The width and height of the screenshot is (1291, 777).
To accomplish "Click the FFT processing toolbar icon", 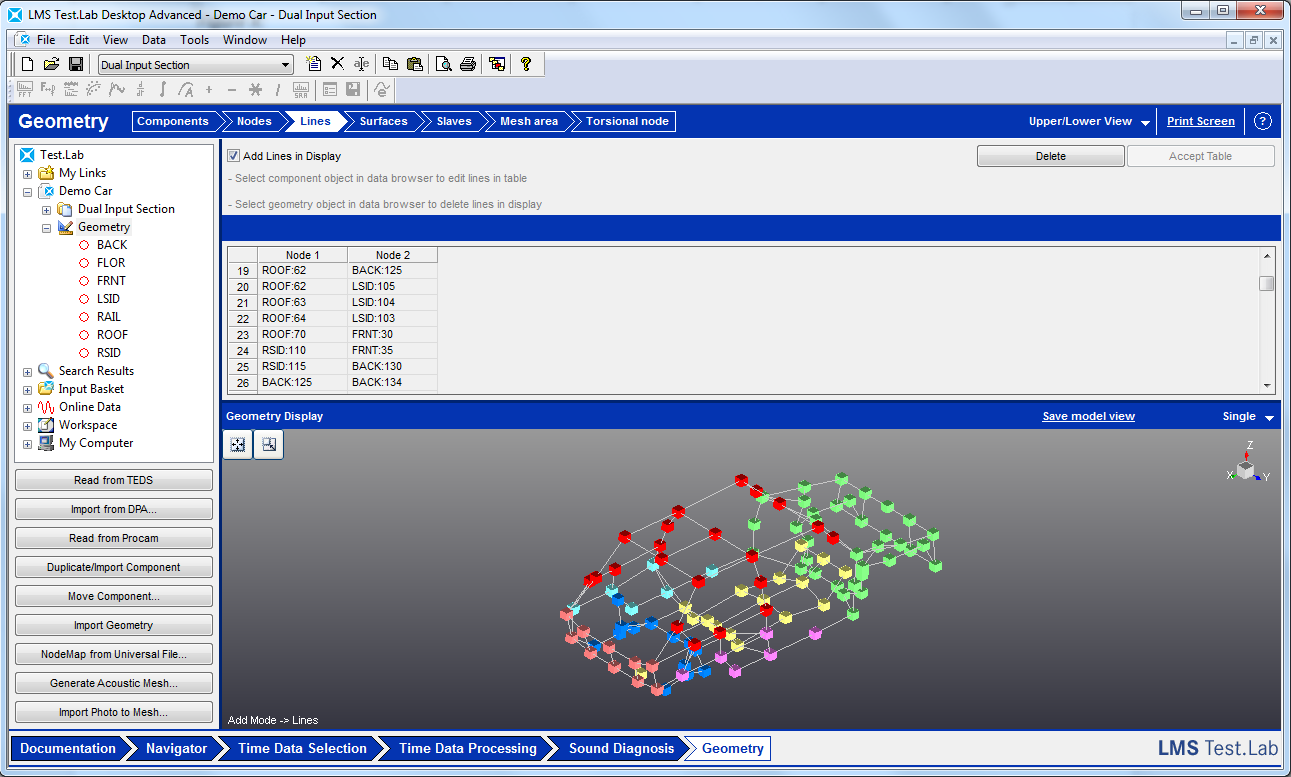I will click(25, 90).
